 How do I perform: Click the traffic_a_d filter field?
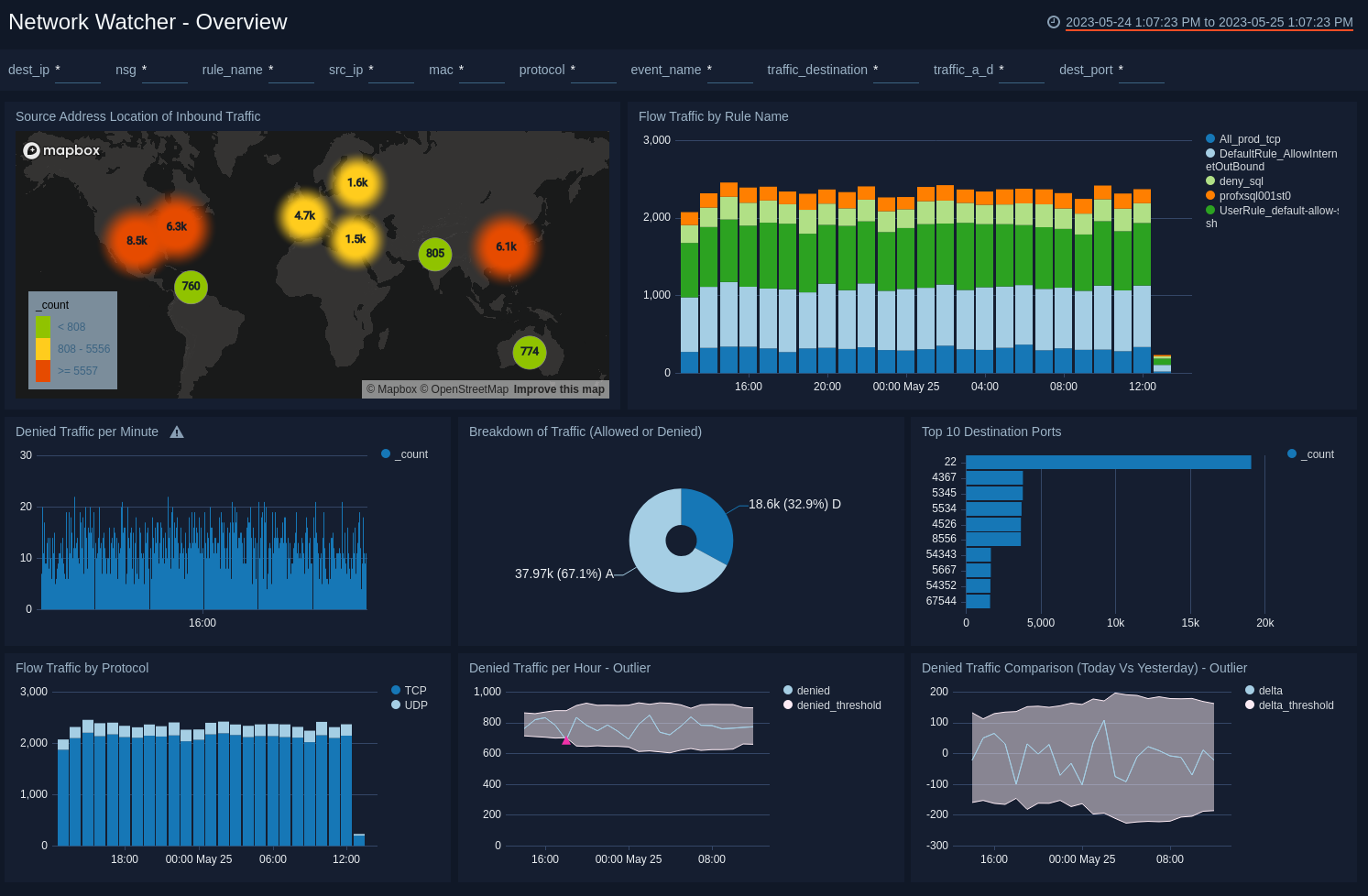(1022, 71)
